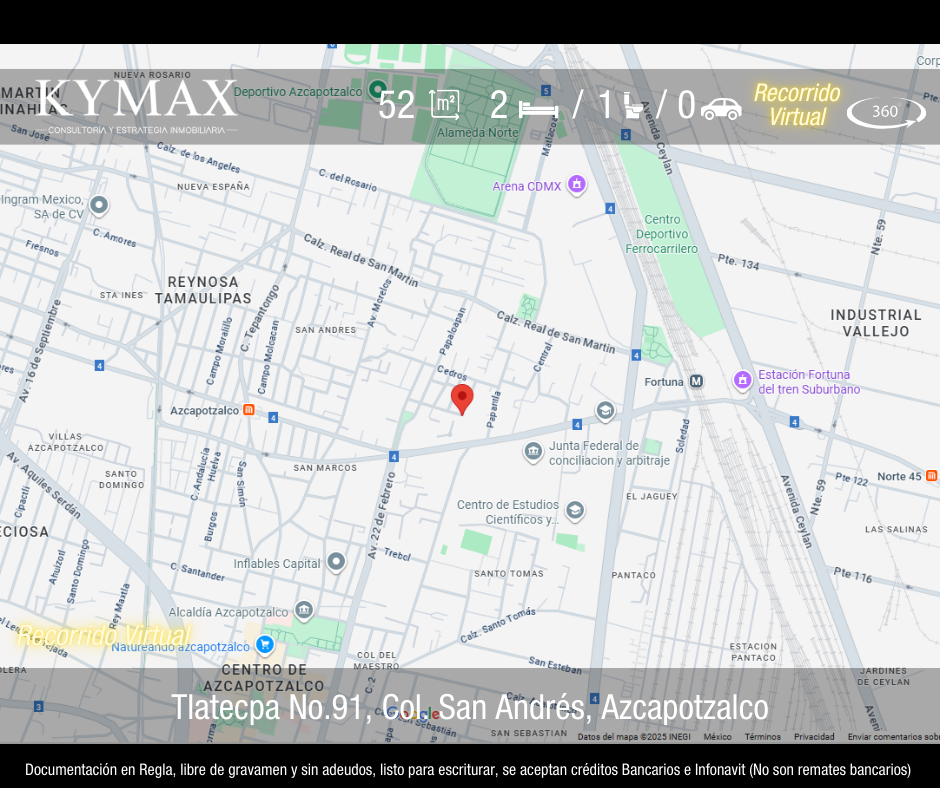
Task: Click the Alameda Norte park label
Action: (x=478, y=133)
